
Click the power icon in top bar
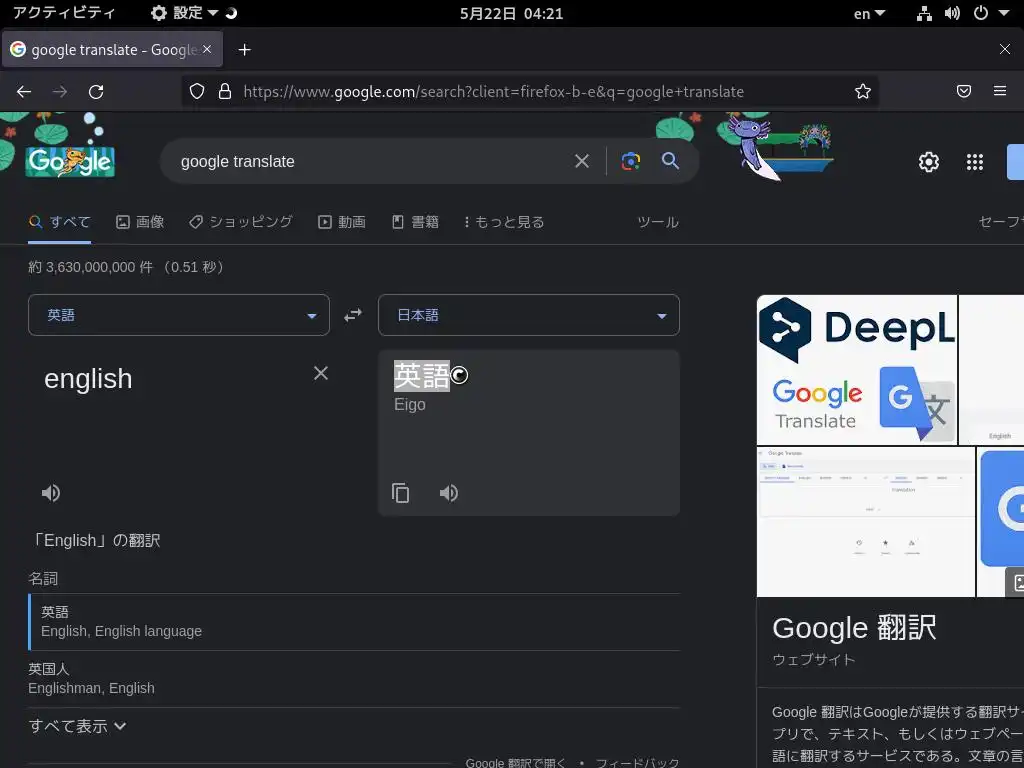[981, 13]
